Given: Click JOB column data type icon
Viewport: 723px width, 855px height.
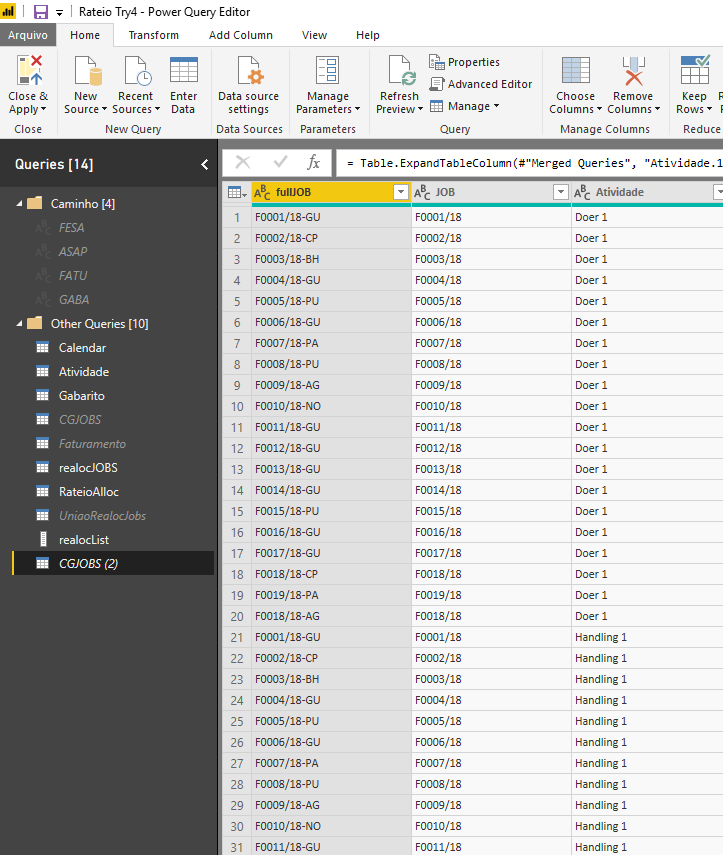Looking at the screenshot, I should point(422,192).
